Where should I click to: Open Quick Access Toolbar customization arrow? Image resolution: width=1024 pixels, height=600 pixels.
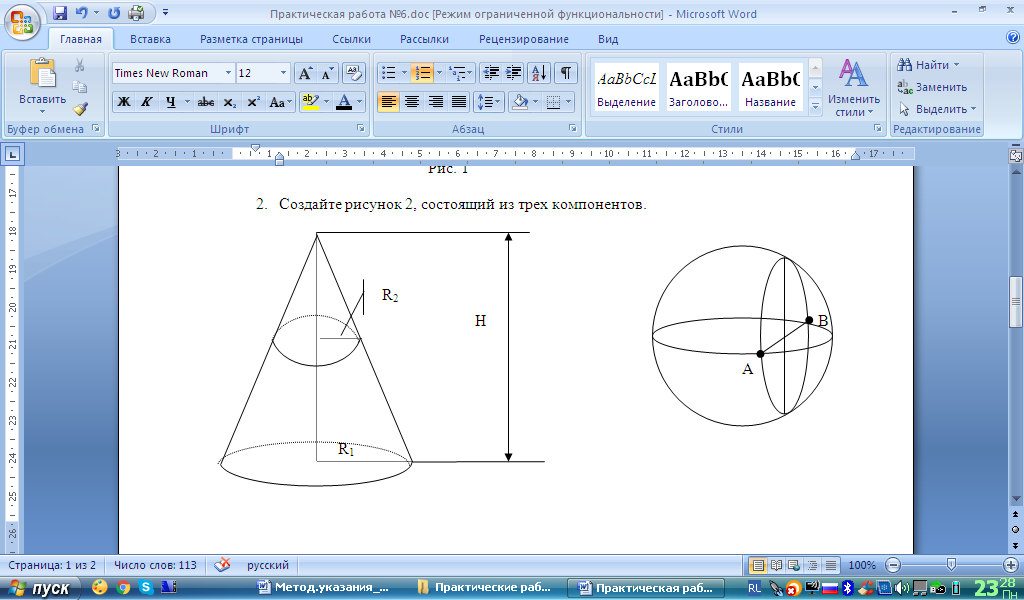coord(165,12)
